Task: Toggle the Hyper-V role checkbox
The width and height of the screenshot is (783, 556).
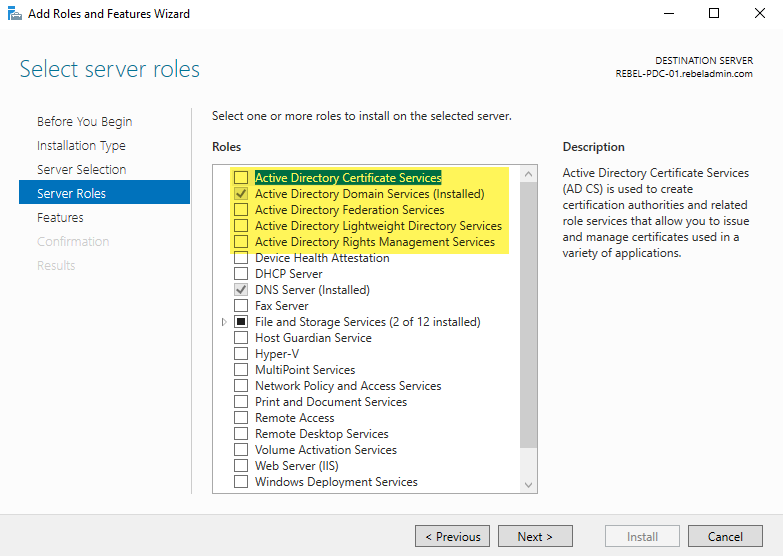Action: pyautogui.click(x=241, y=354)
